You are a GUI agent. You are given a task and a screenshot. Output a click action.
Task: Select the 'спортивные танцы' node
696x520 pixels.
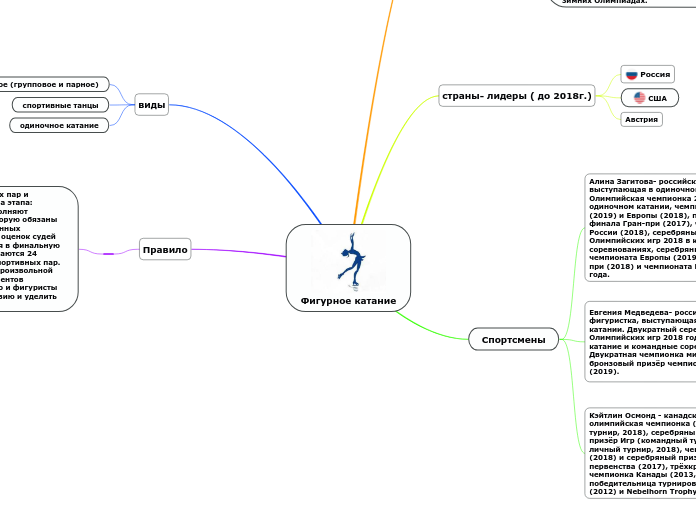[x=60, y=105]
